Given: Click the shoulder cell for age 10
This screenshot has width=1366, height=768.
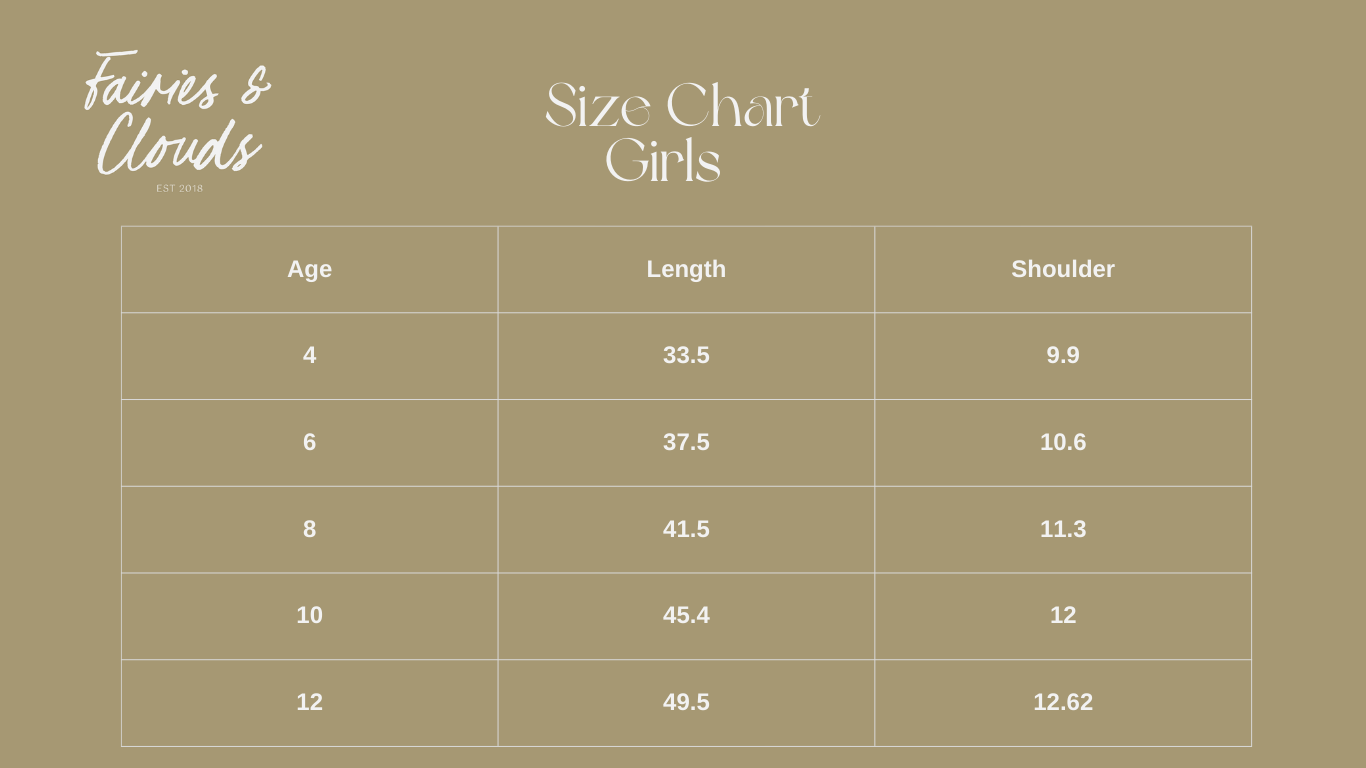Looking at the screenshot, I should click(1062, 615).
